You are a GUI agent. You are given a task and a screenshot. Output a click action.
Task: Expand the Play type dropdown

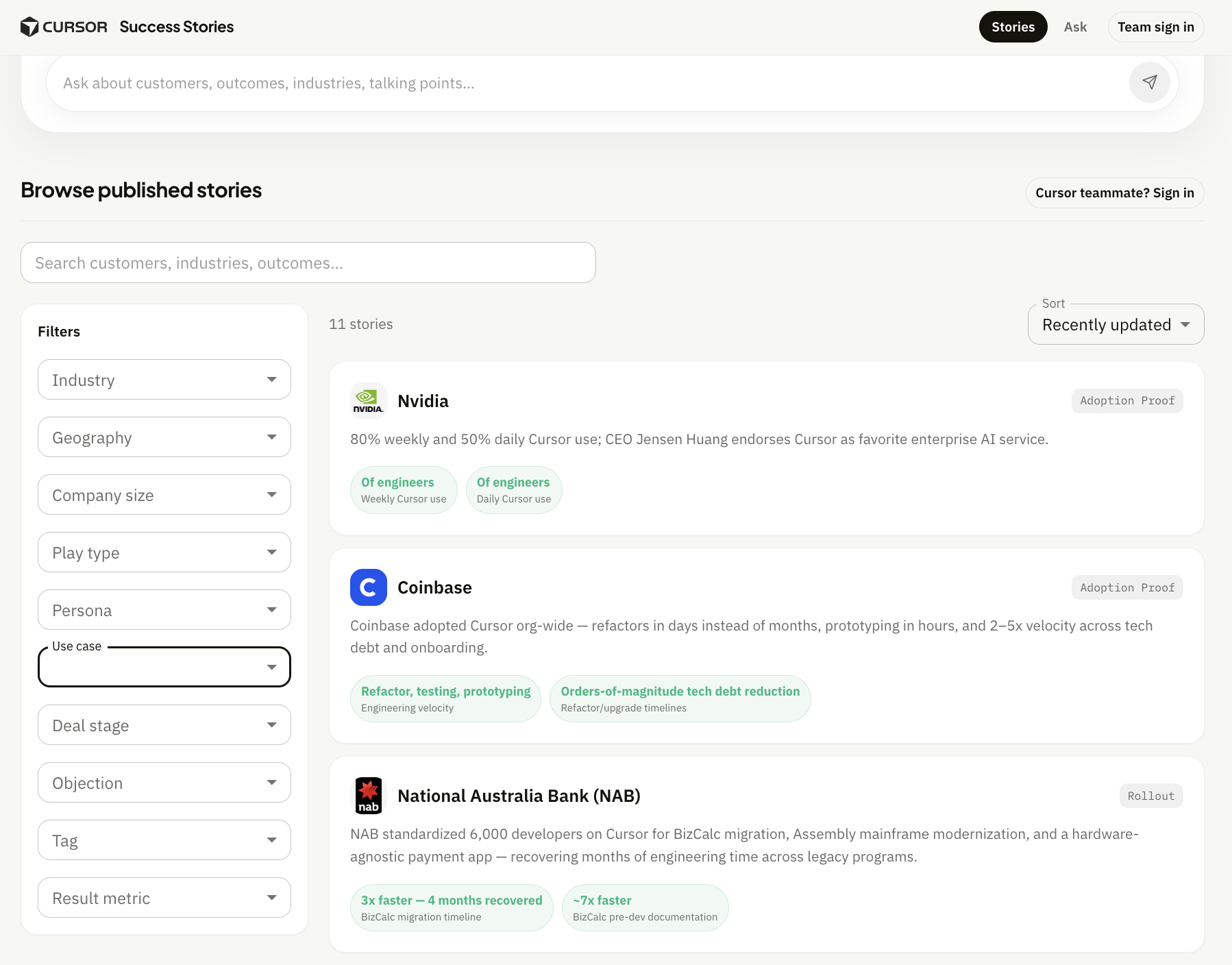164,552
